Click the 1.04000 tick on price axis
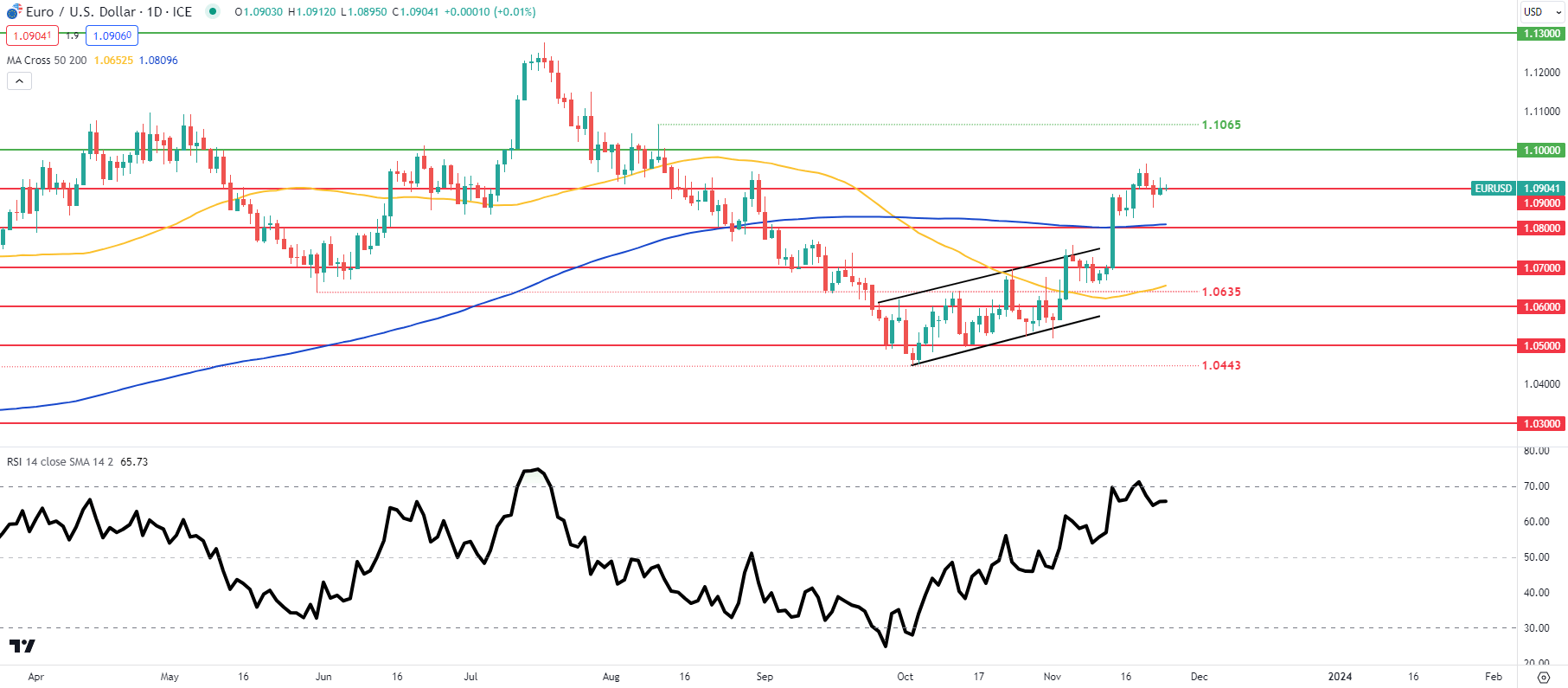This screenshot has width=1568, height=688. 1542,384
